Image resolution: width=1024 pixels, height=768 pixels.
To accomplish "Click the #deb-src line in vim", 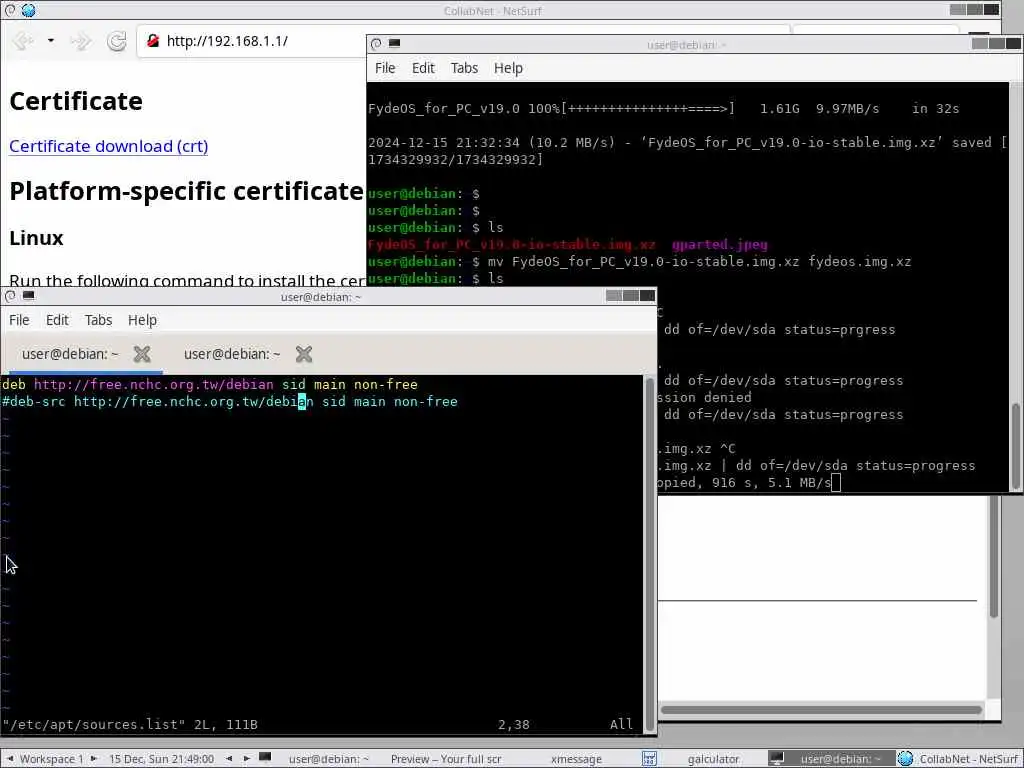I will 230,402.
